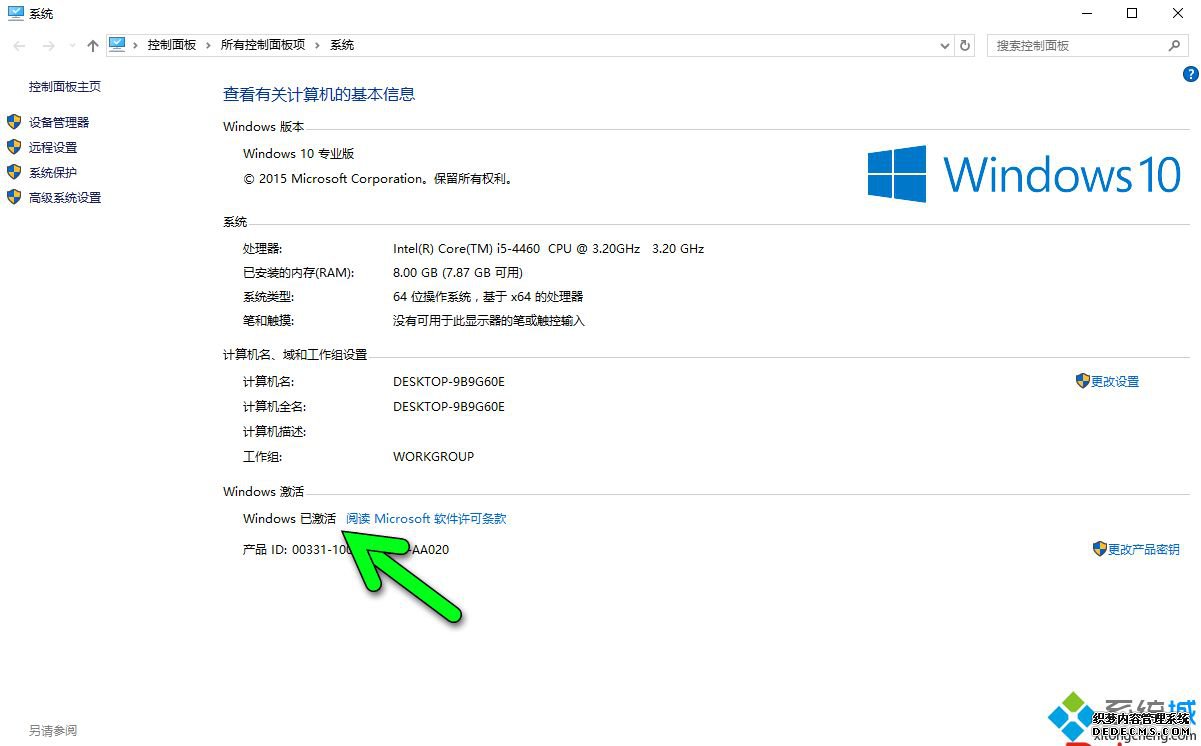Screen dimensions: 1201x746
Task: Click shield icon beside 远程设置
Action: (14, 147)
